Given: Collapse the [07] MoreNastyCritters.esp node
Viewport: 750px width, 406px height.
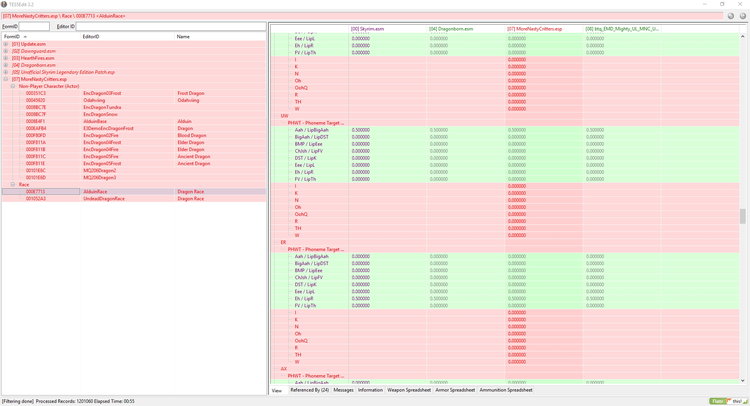Looking at the screenshot, I should click(6, 79).
